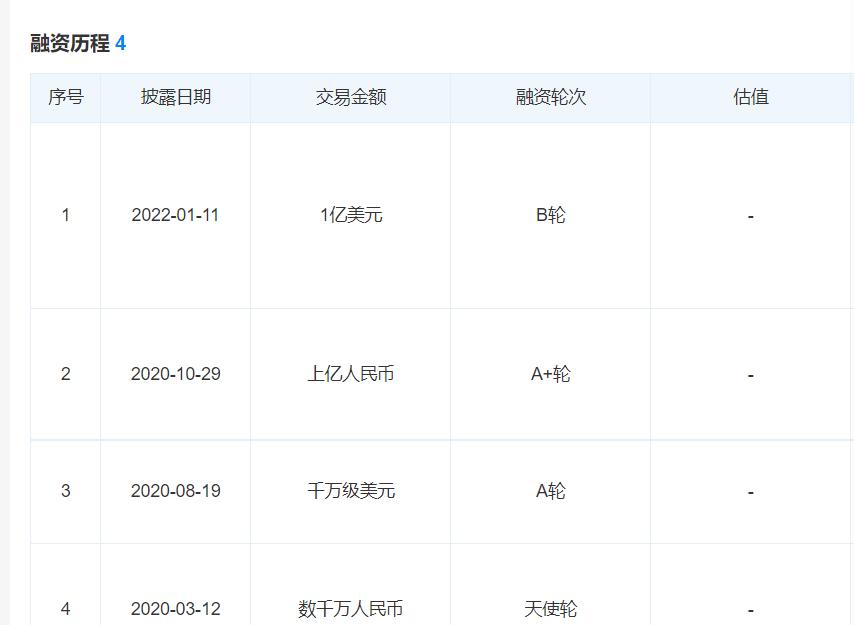Viewport: 854px width, 625px height.
Task: Click round cell A+轮
Action: click(551, 374)
